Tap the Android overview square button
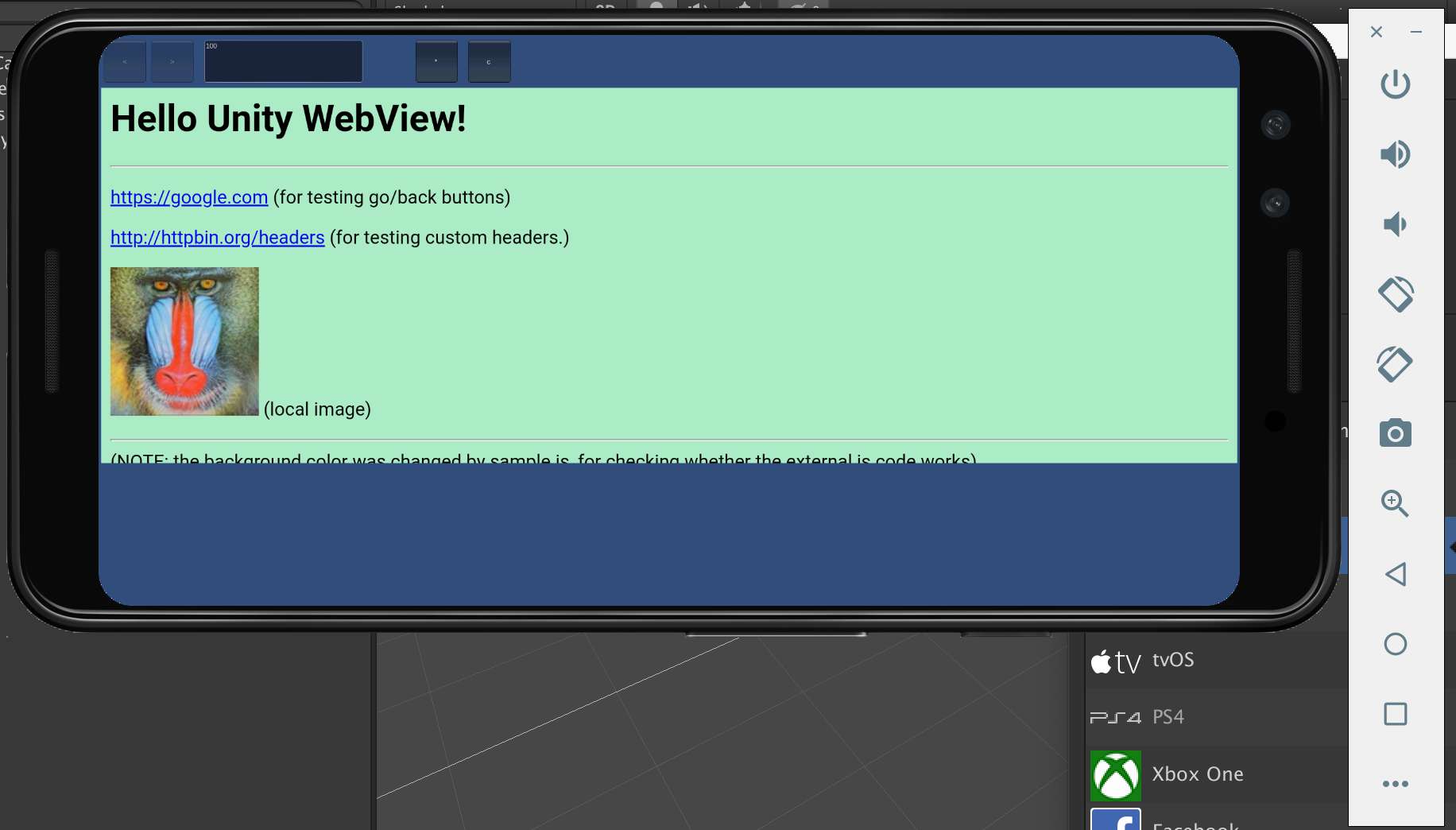 point(1396,714)
